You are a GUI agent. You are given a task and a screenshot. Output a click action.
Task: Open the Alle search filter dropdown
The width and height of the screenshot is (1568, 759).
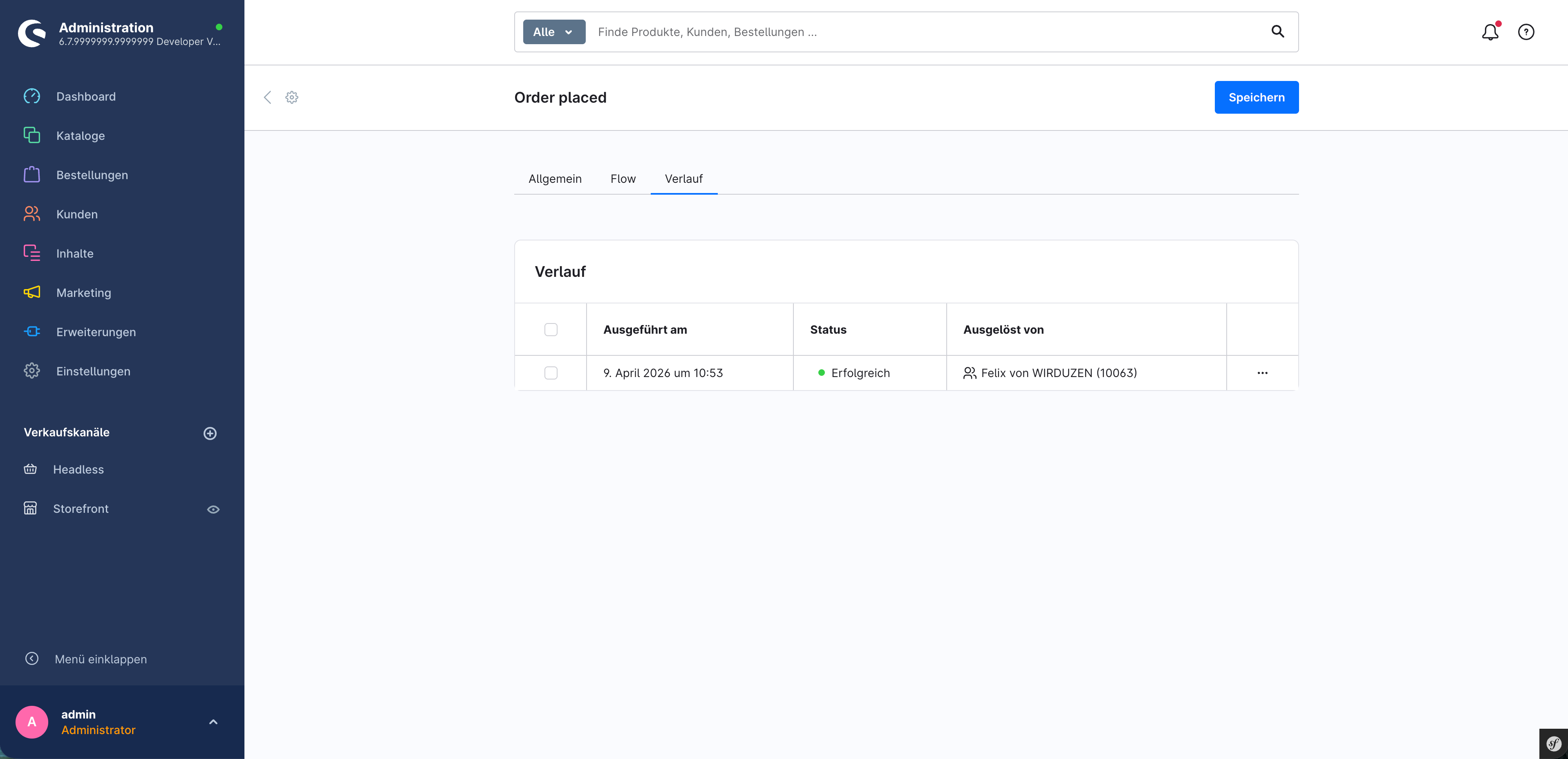[x=554, y=31]
